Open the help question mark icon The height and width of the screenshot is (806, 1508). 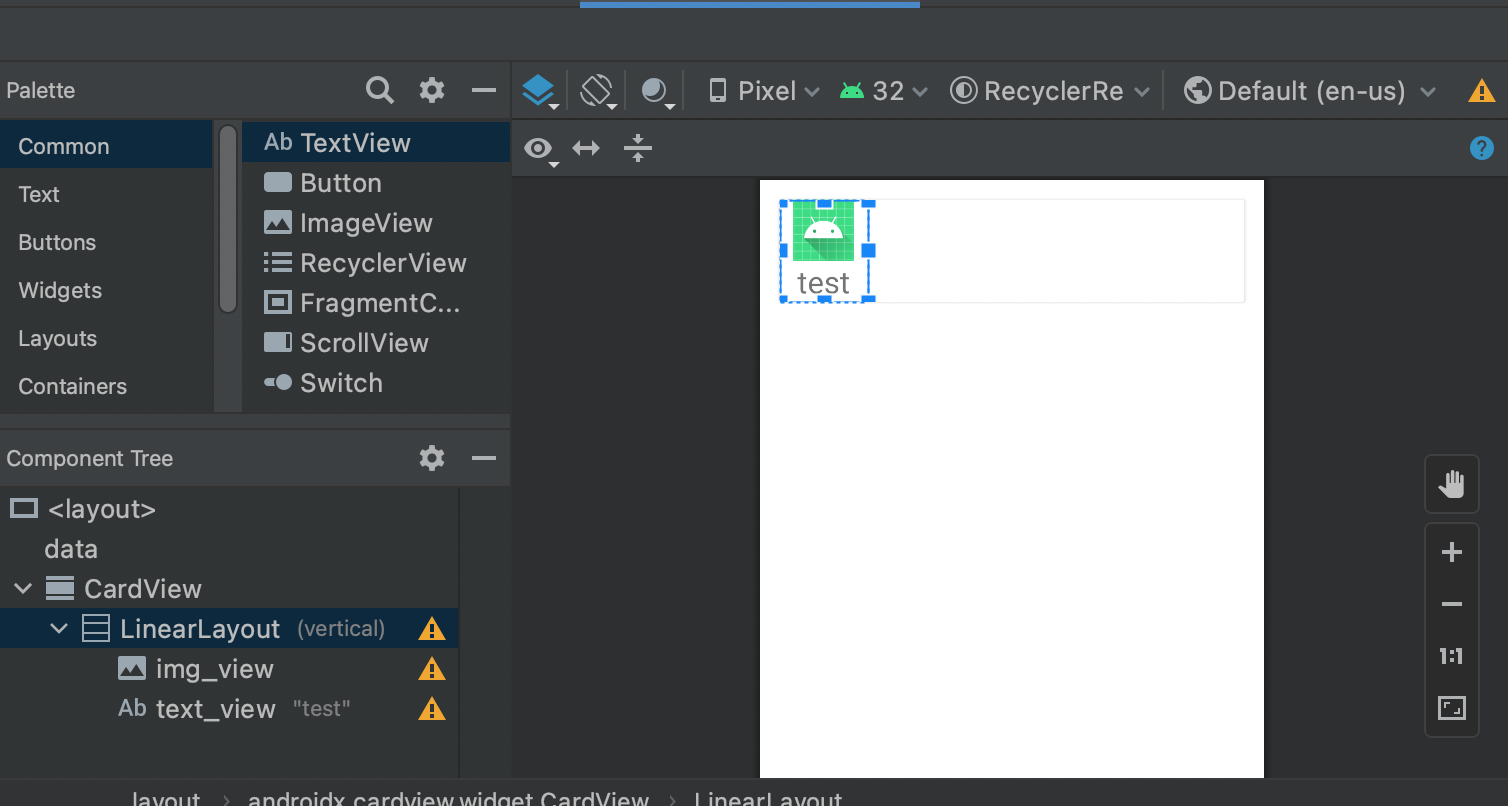click(1481, 149)
